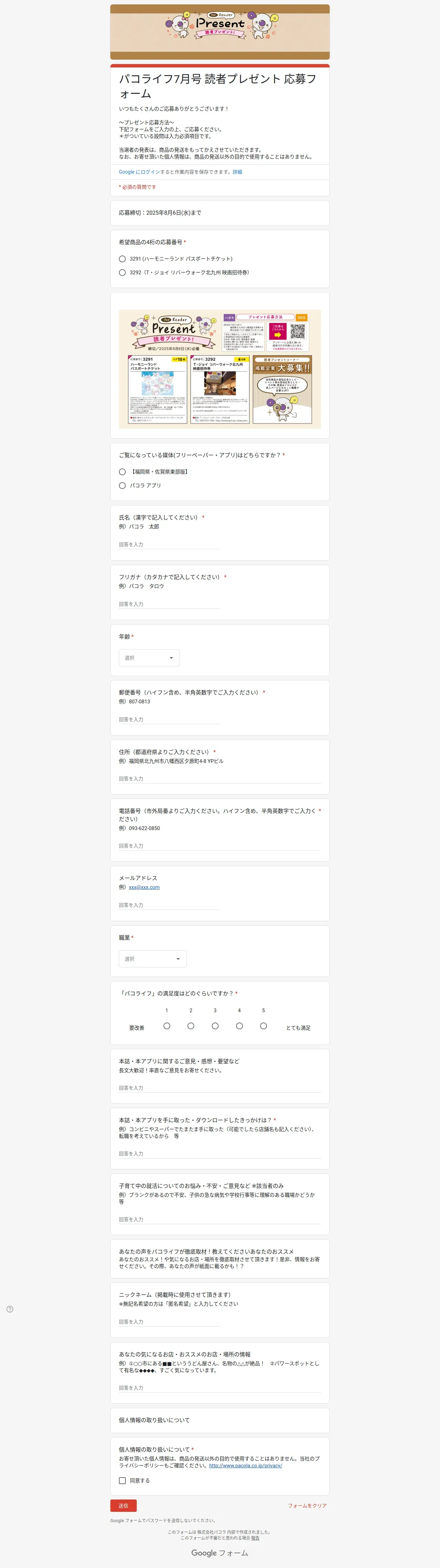Click the きっかけ answer field
Screen dimensions: 440x1568
tap(220, 1153)
